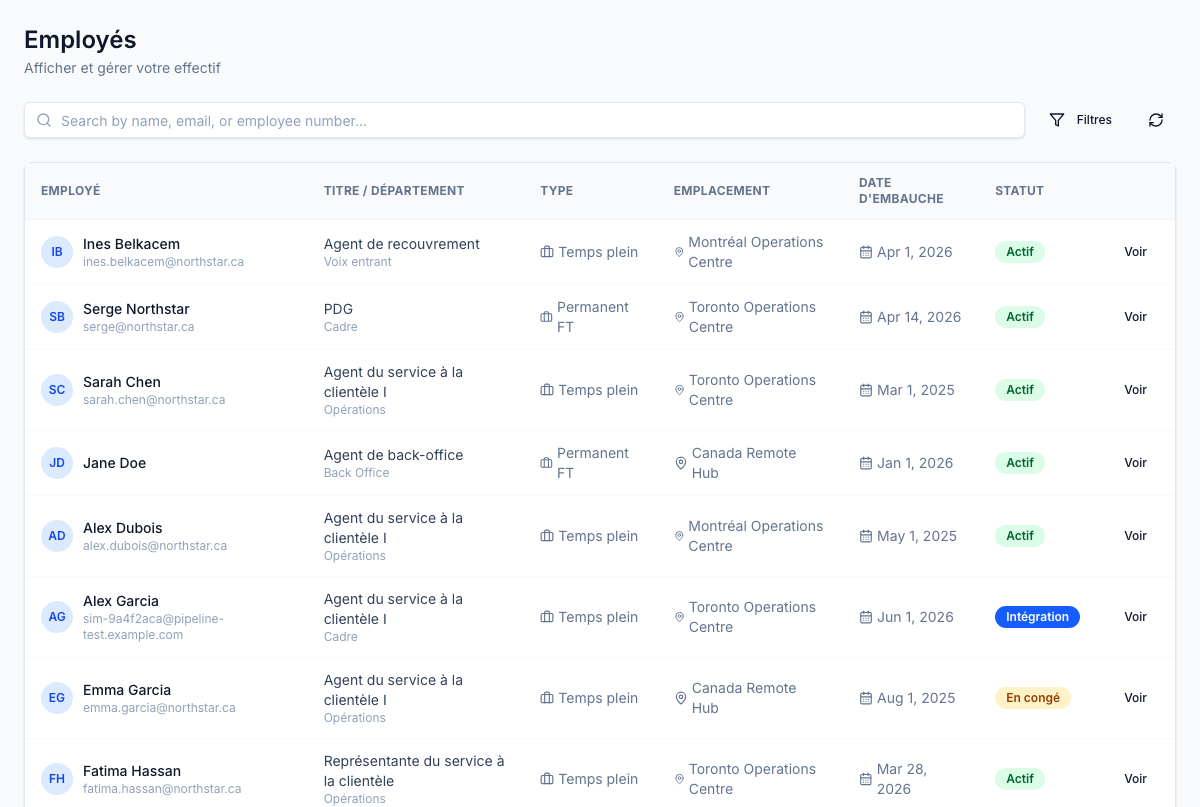Click the IB avatar for Ines Belkacem
Screen dimensions: 1200x807
(x=57, y=252)
